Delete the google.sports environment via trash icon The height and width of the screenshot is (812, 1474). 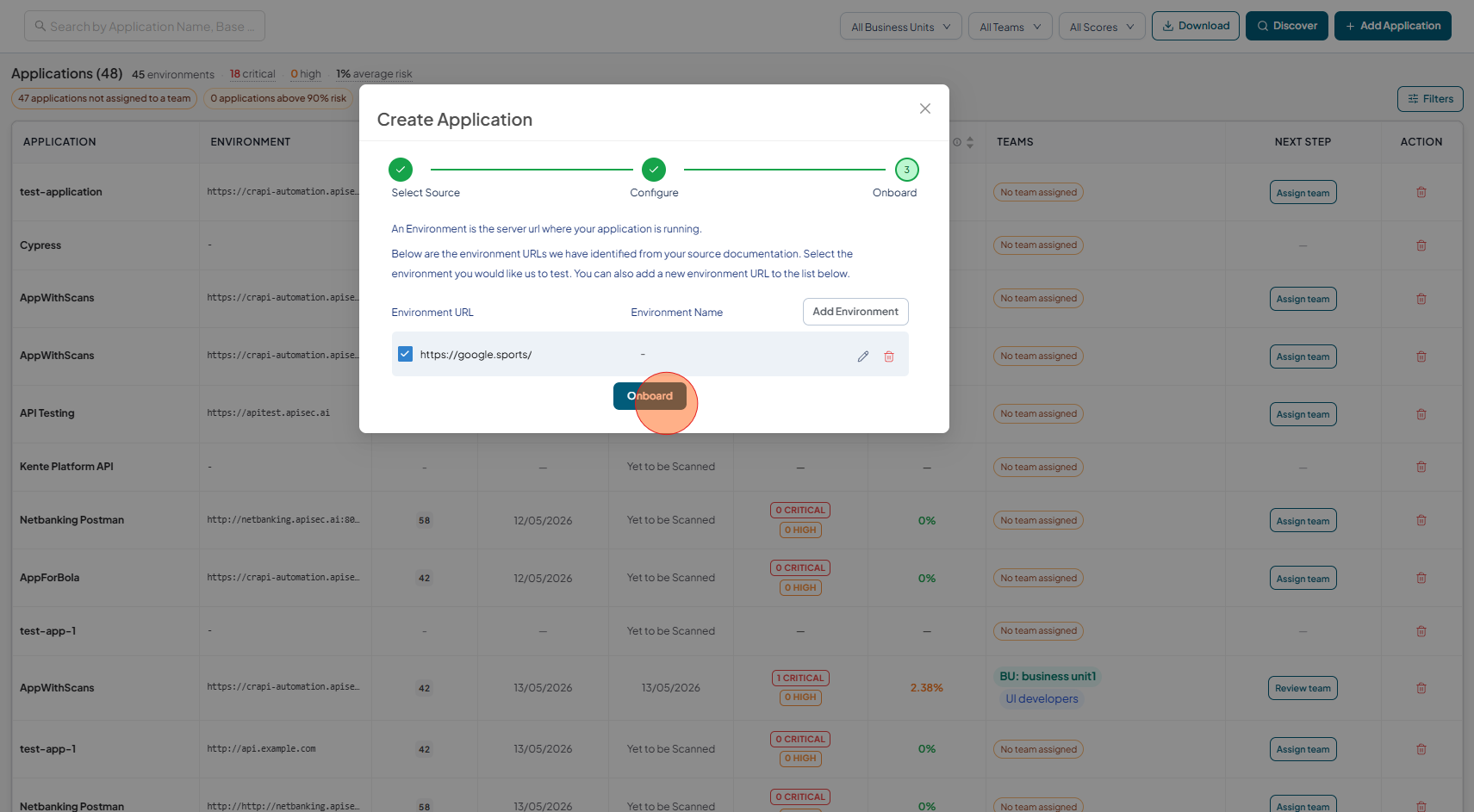point(889,356)
